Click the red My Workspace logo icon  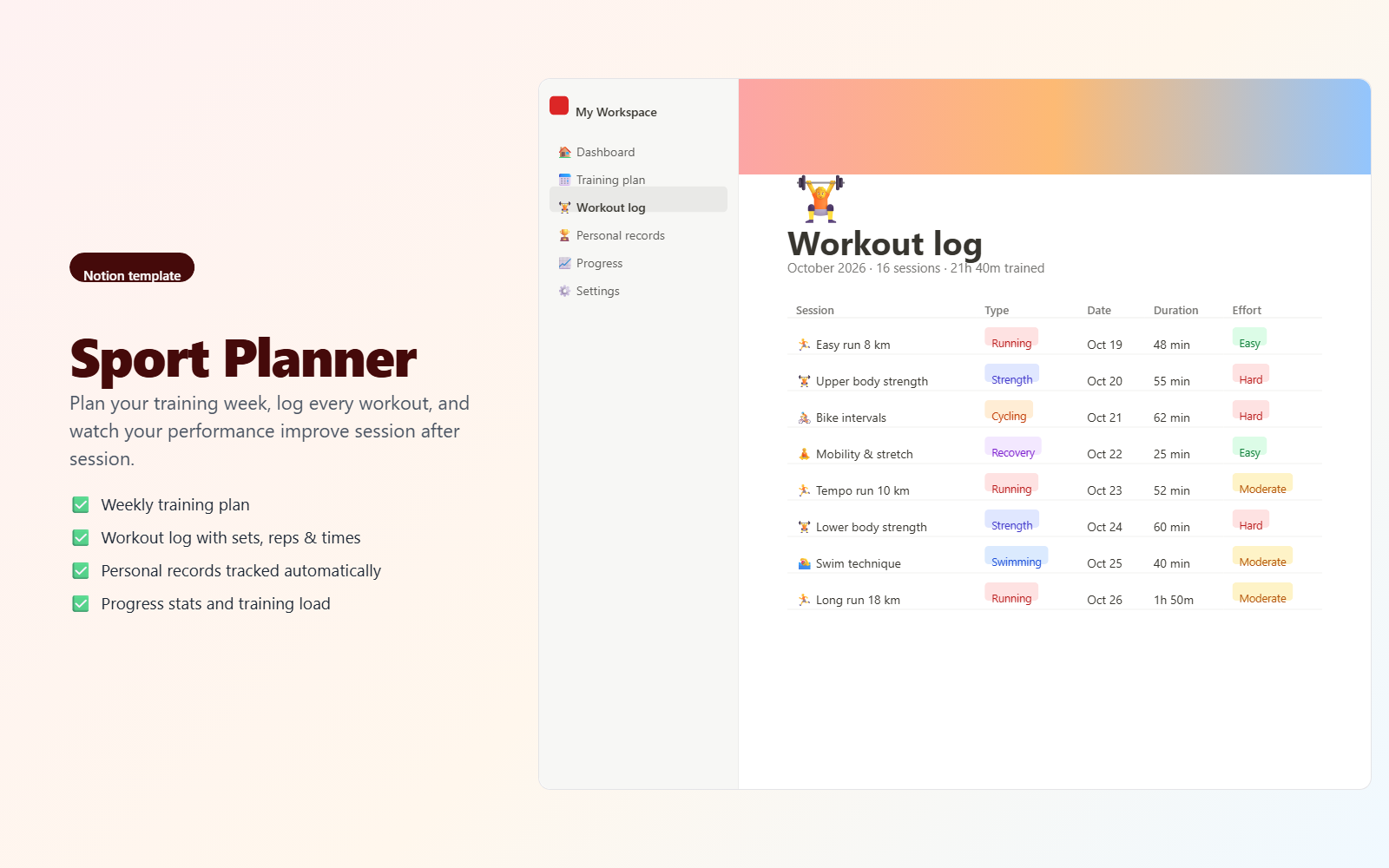click(x=559, y=106)
